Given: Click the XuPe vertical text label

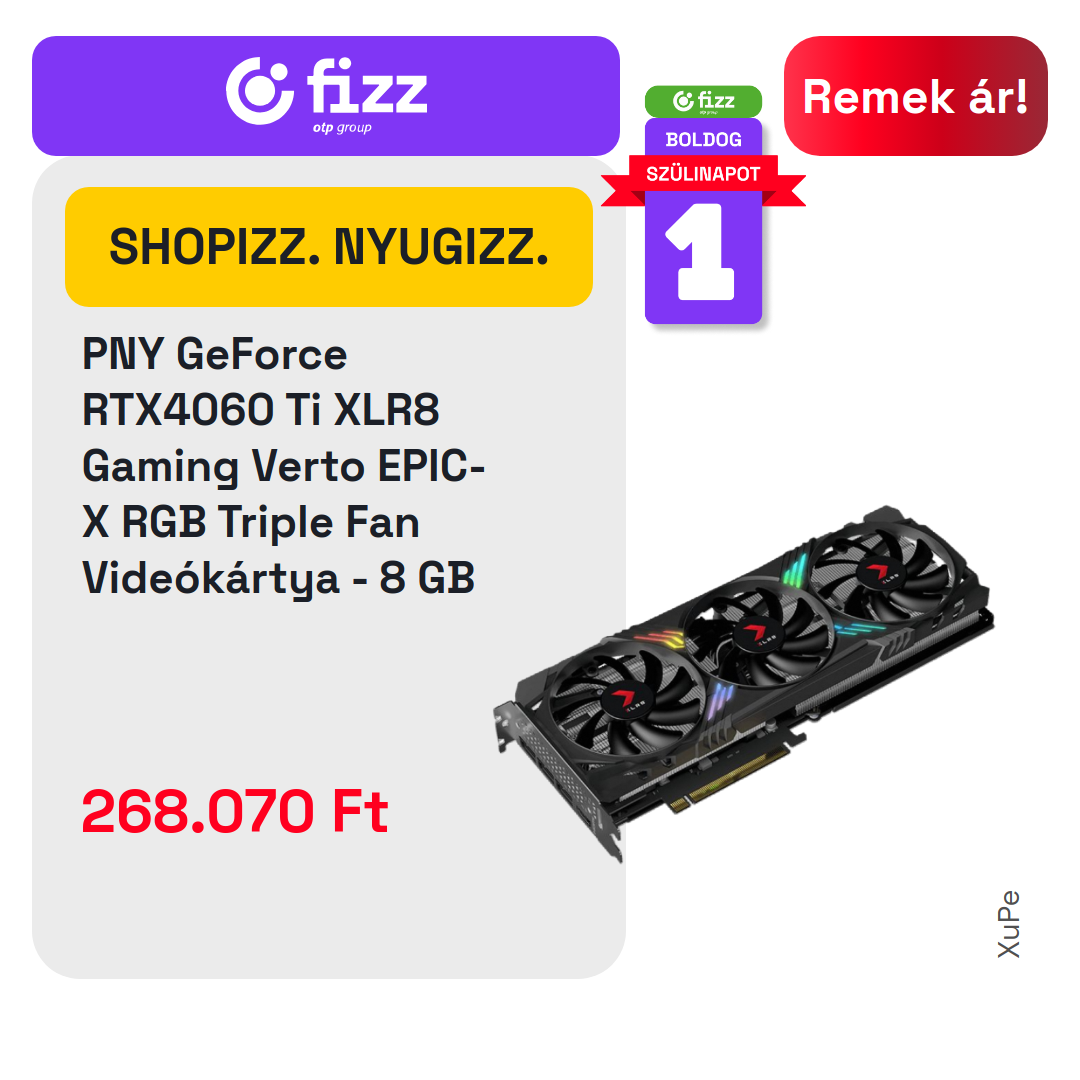Looking at the screenshot, I should point(1008,924).
